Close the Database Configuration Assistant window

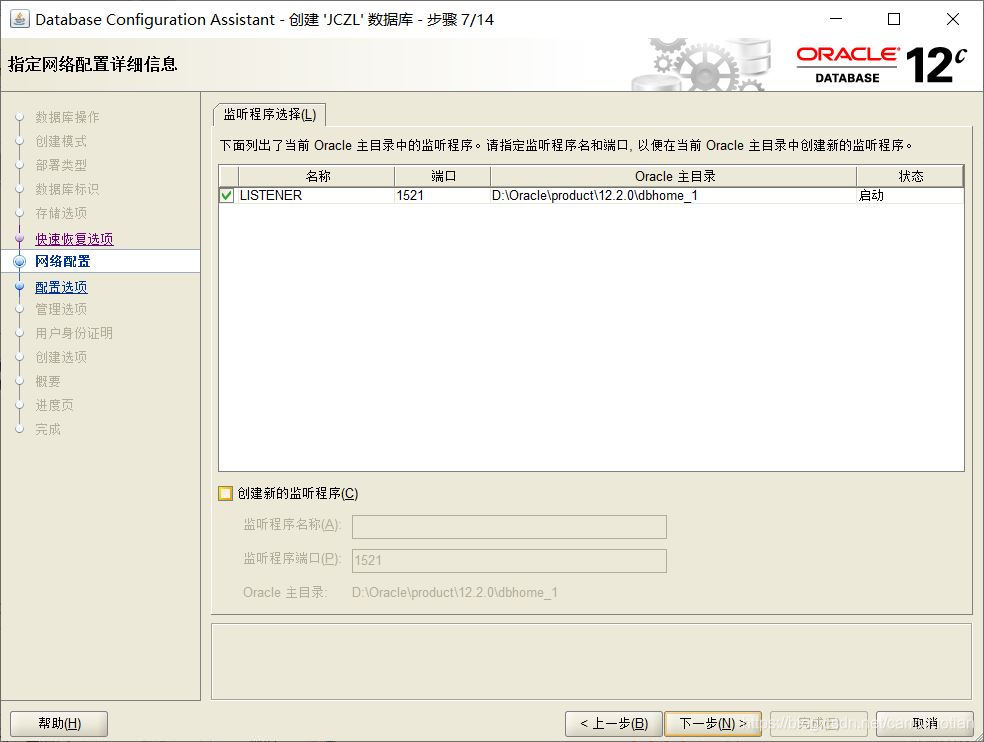click(x=953, y=19)
